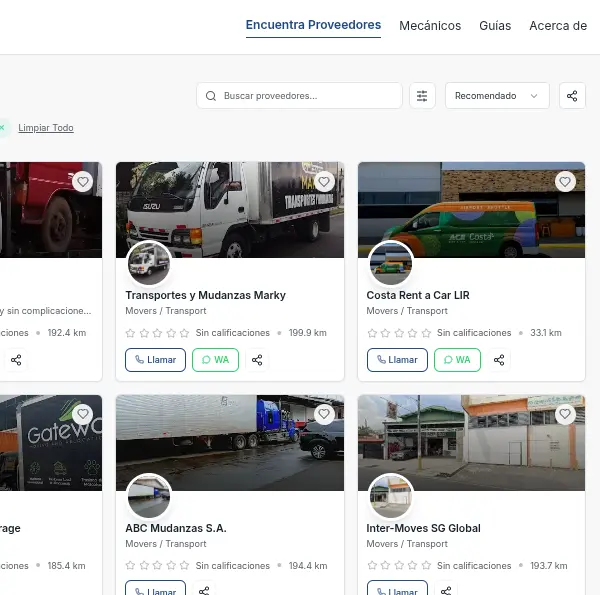600x595 pixels.
Task: Call Costa Rent a Car LIR via Llamar
Action: coord(397,360)
